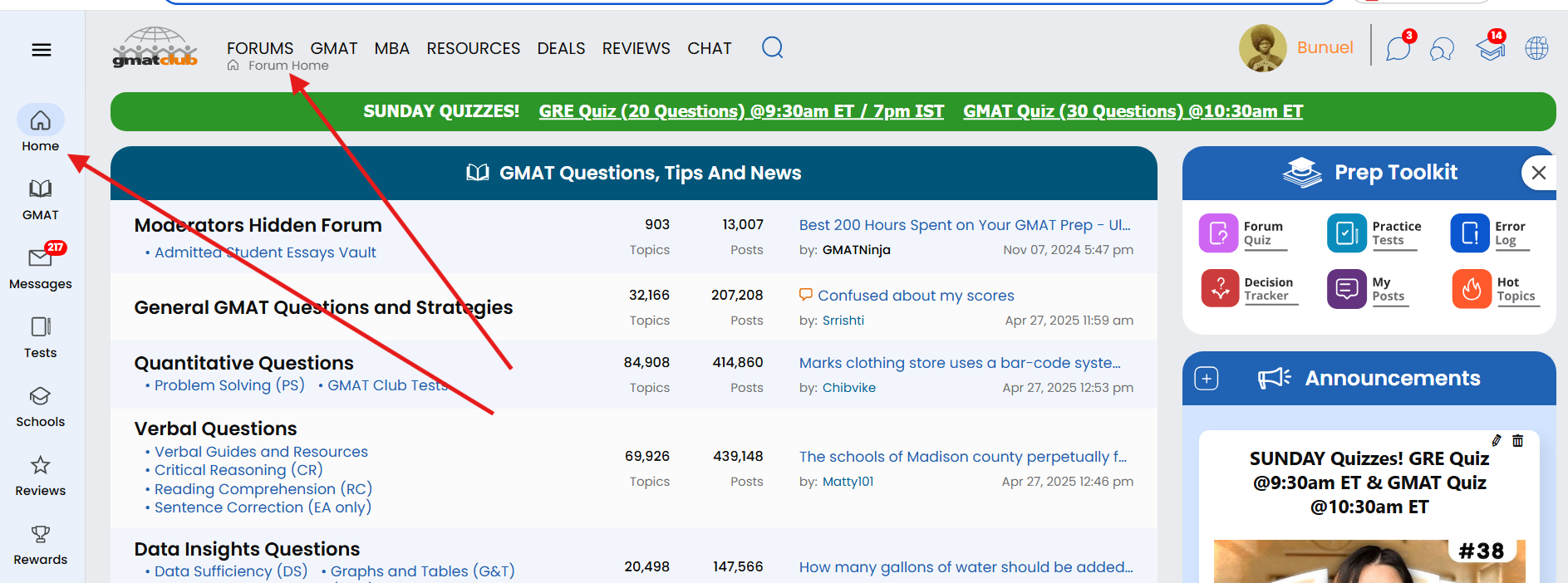Image resolution: width=1568 pixels, height=583 pixels.
Task: Select the DEALS menu item
Action: click(x=561, y=48)
